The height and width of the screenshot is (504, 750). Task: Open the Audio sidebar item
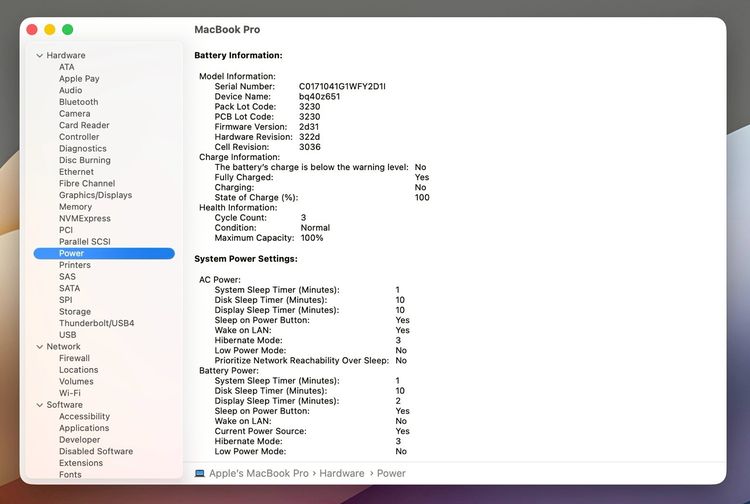coord(70,90)
